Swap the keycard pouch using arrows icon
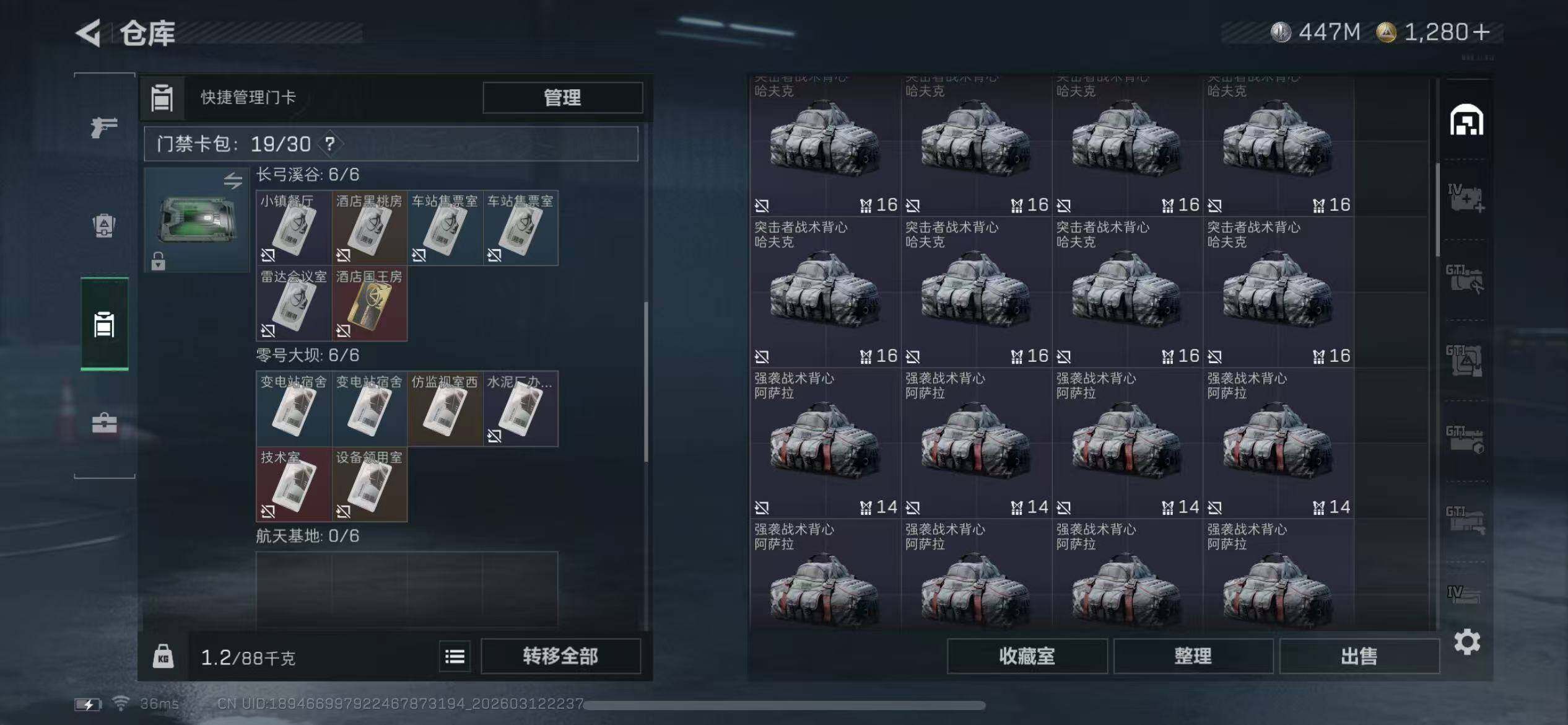The height and width of the screenshot is (725, 1568). pyautogui.click(x=233, y=180)
